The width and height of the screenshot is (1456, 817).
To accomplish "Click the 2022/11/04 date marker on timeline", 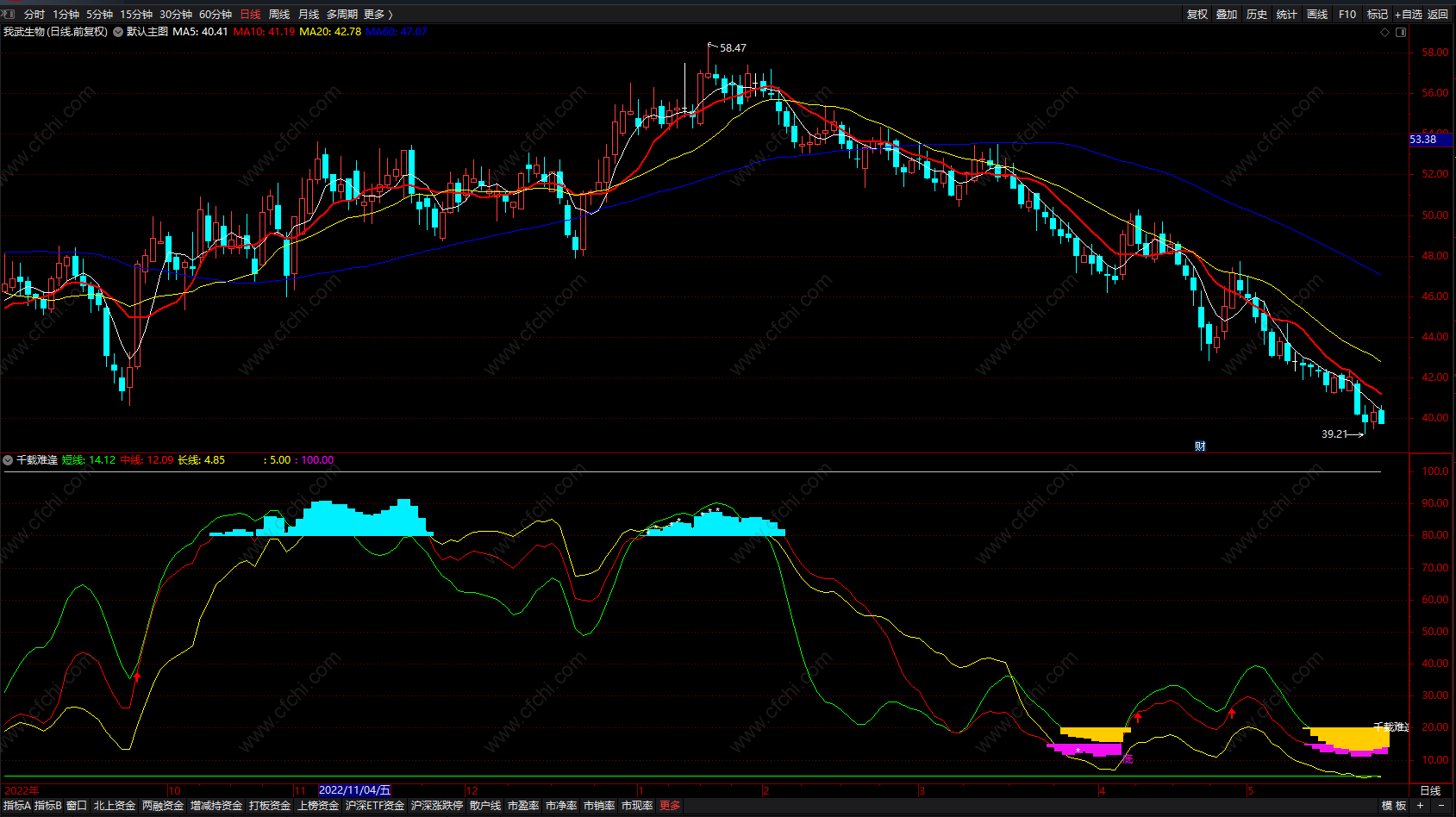I will [x=354, y=789].
